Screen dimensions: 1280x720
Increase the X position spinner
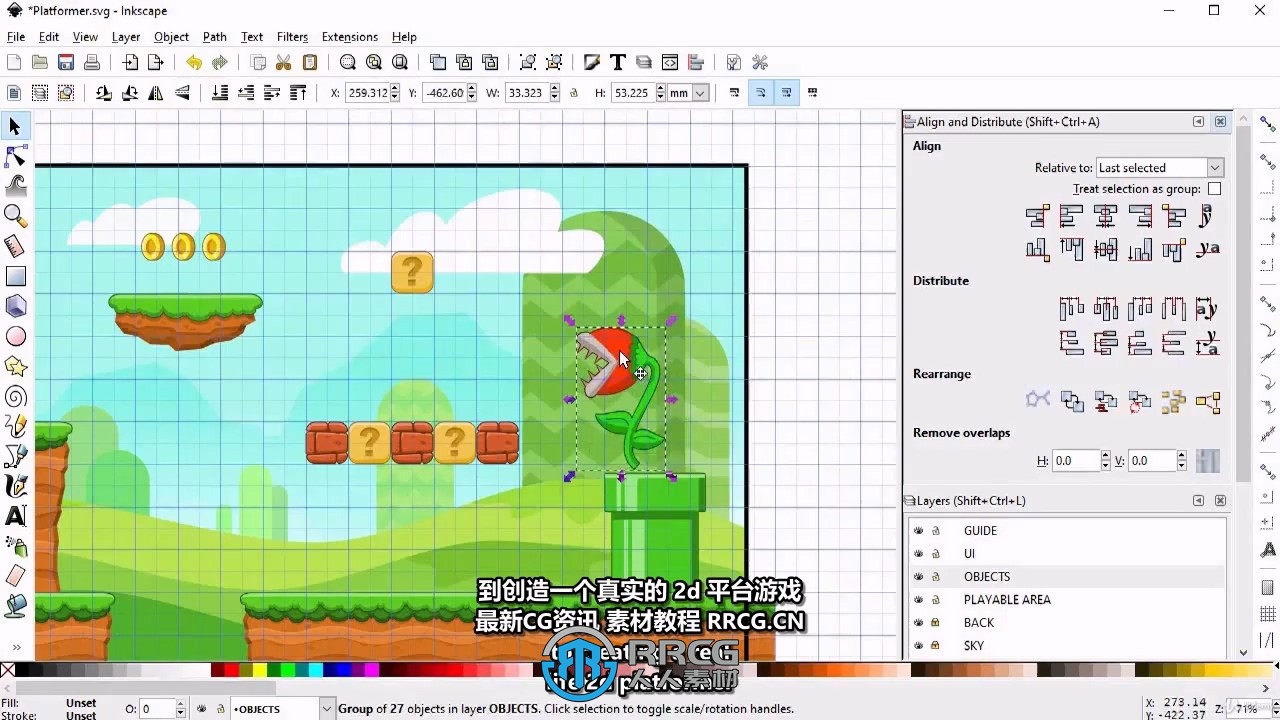coord(395,89)
